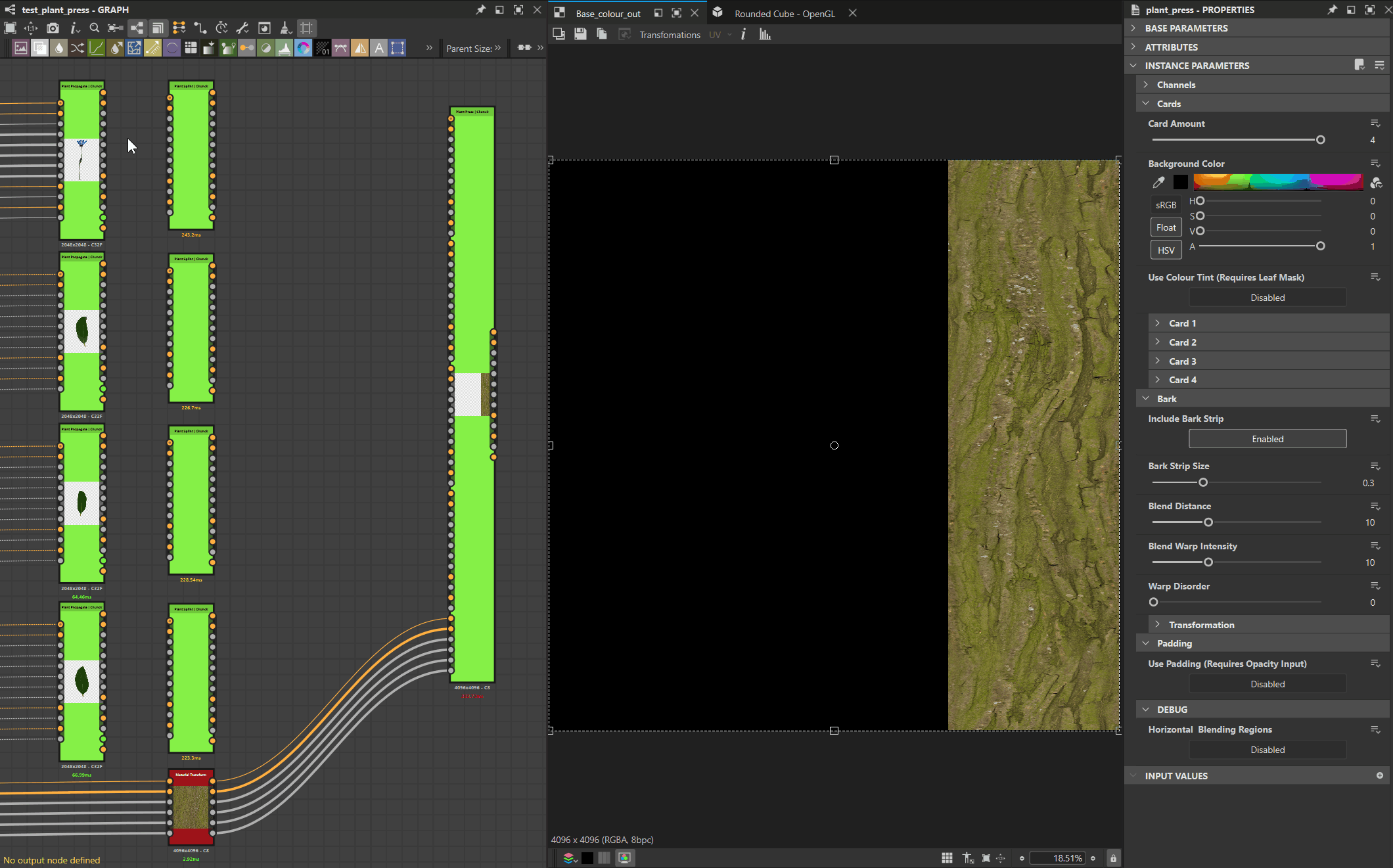Image resolution: width=1393 pixels, height=868 pixels.
Task: Toggle Include Bark Strip Enabled button
Action: click(x=1267, y=439)
